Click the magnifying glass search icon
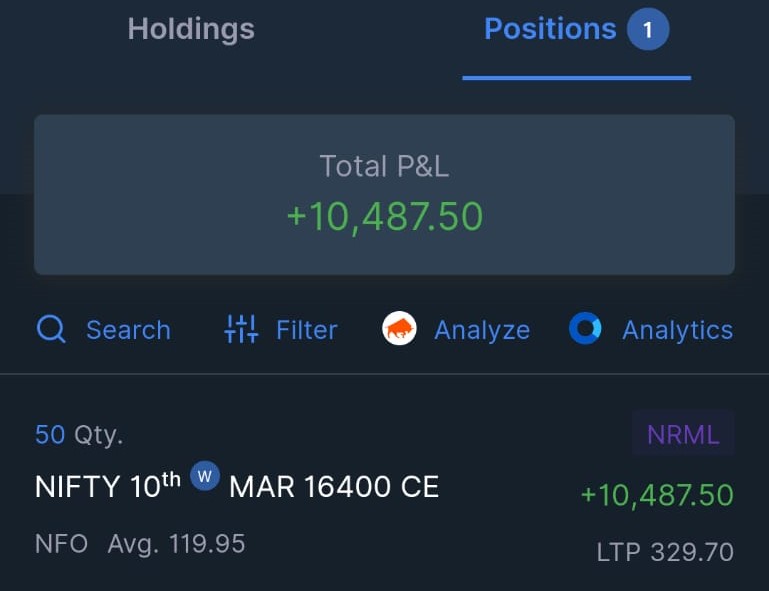This screenshot has height=591, width=769. point(51,329)
